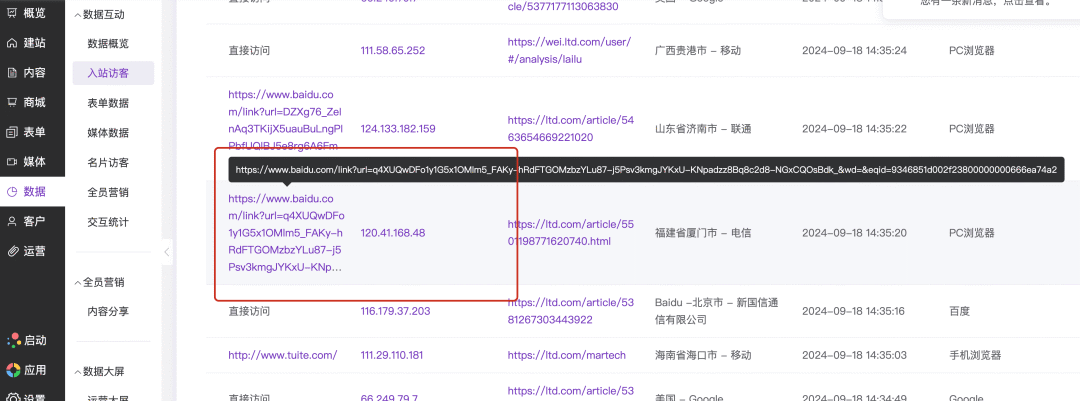Click timestamp 2024-09-18 14:35:16
The height and width of the screenshot is (401, 1080).
click(853, 311)
